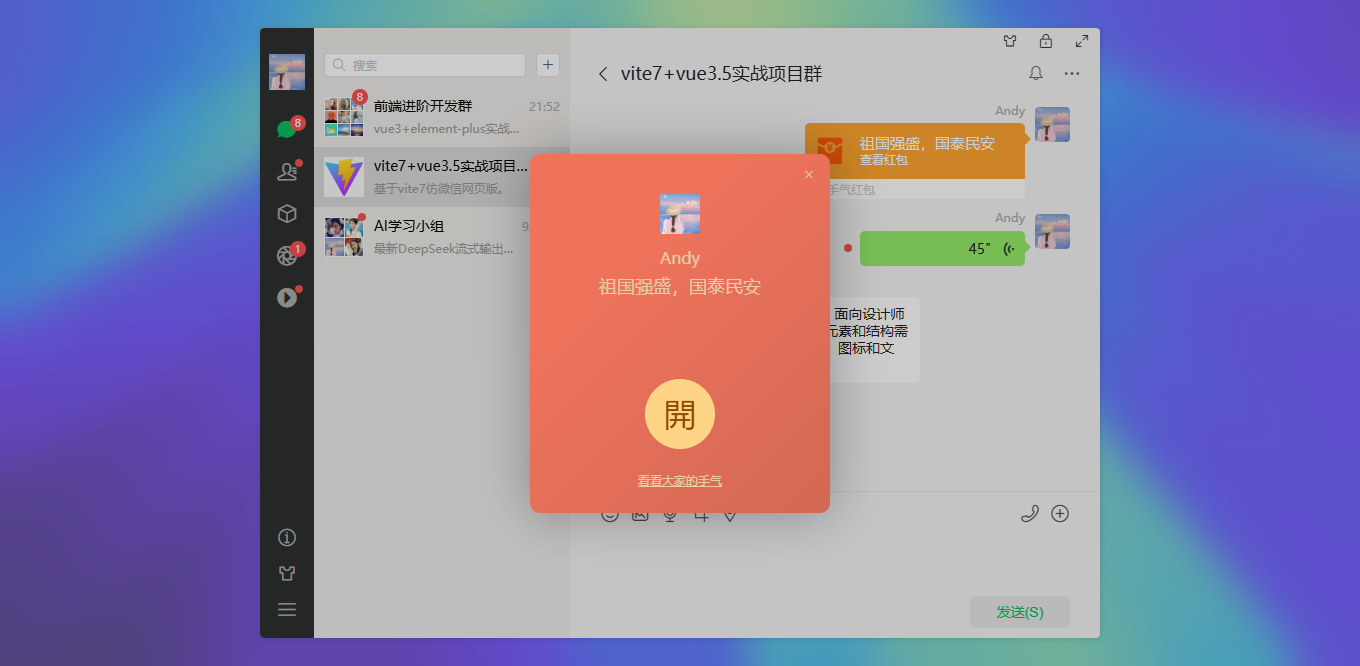Start a voice call with the phone icon
Viewport: 1360px width, 666px height.
point(1030,513)
